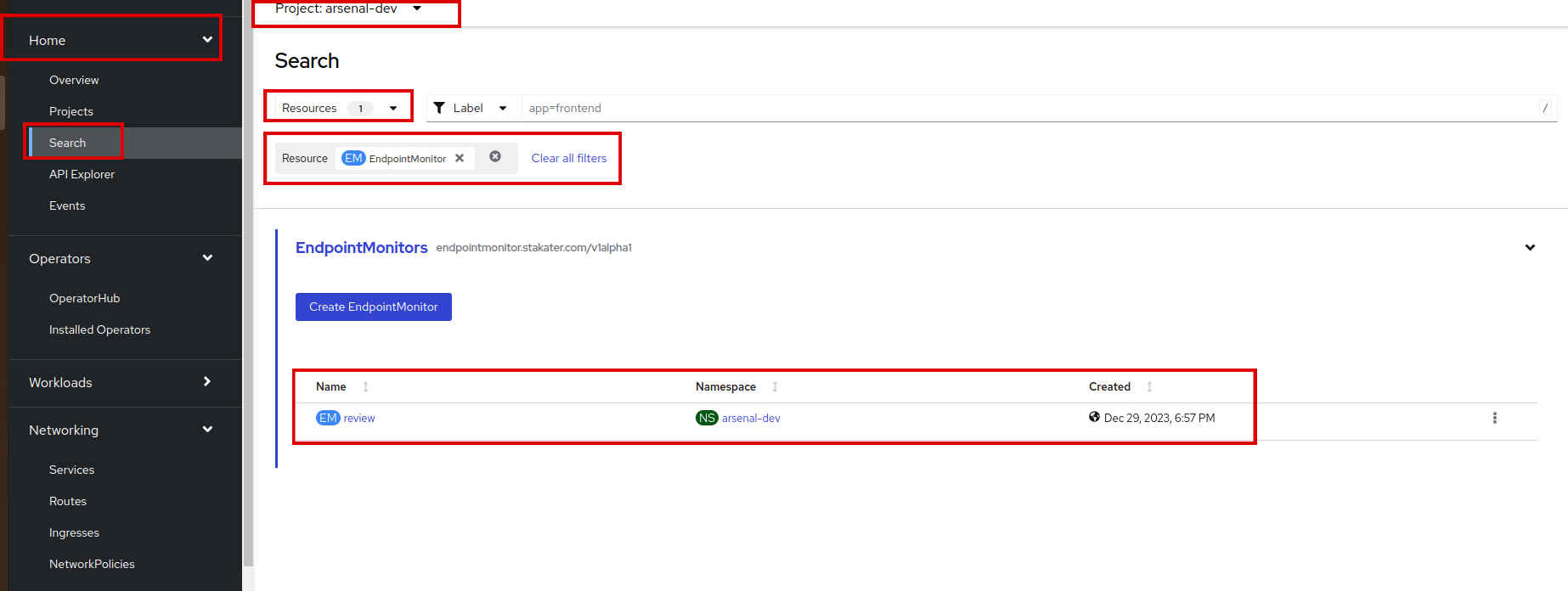The height and width of the screenshot is (591, 1568).
Task: Clear the Resource filter group
Action: point(495,157)
